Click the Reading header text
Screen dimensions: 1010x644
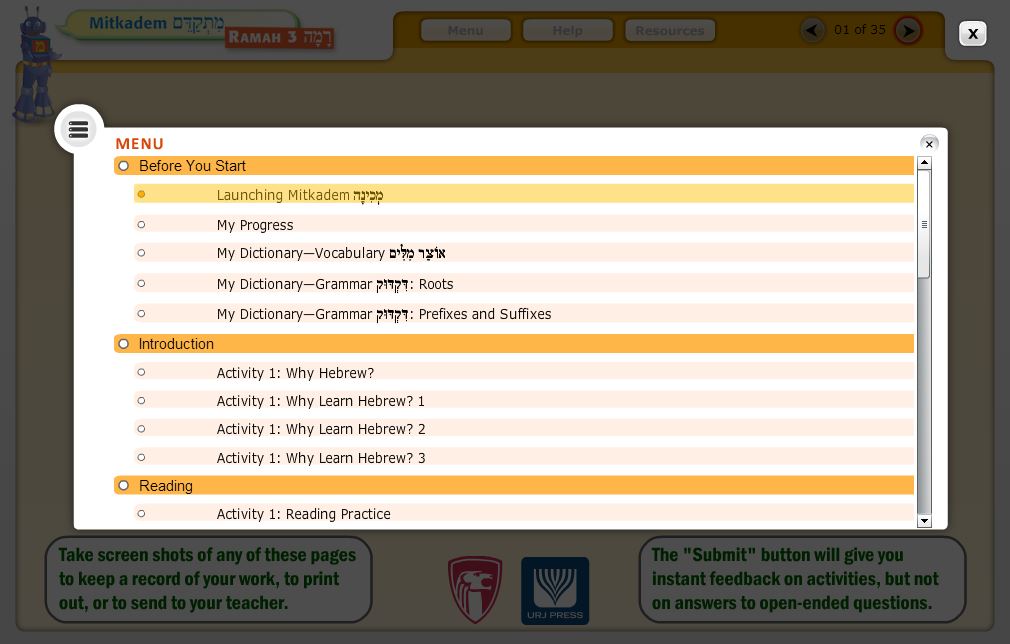click(166, 486)
